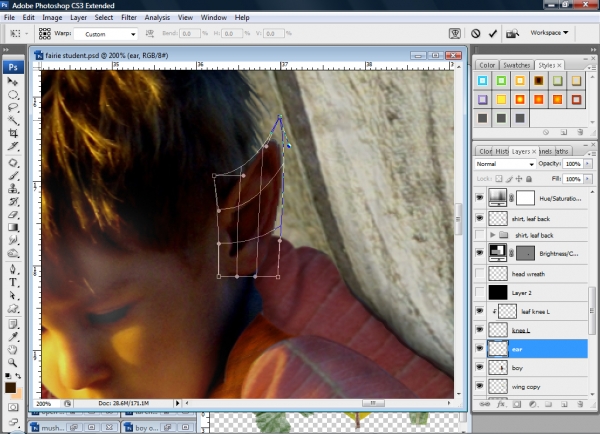Select the Elliptical Marquee tool
Screen dimensions: 600x434
[x=13, y=95]
